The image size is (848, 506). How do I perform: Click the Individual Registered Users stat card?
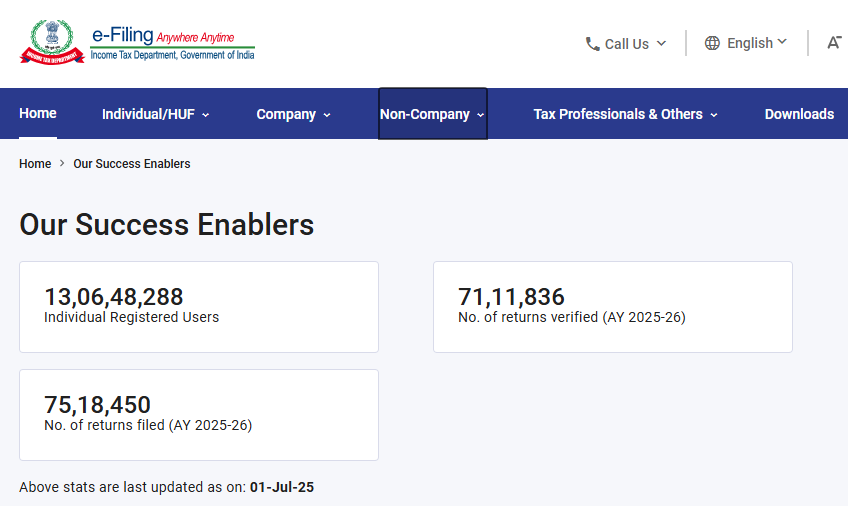(199, 307)
